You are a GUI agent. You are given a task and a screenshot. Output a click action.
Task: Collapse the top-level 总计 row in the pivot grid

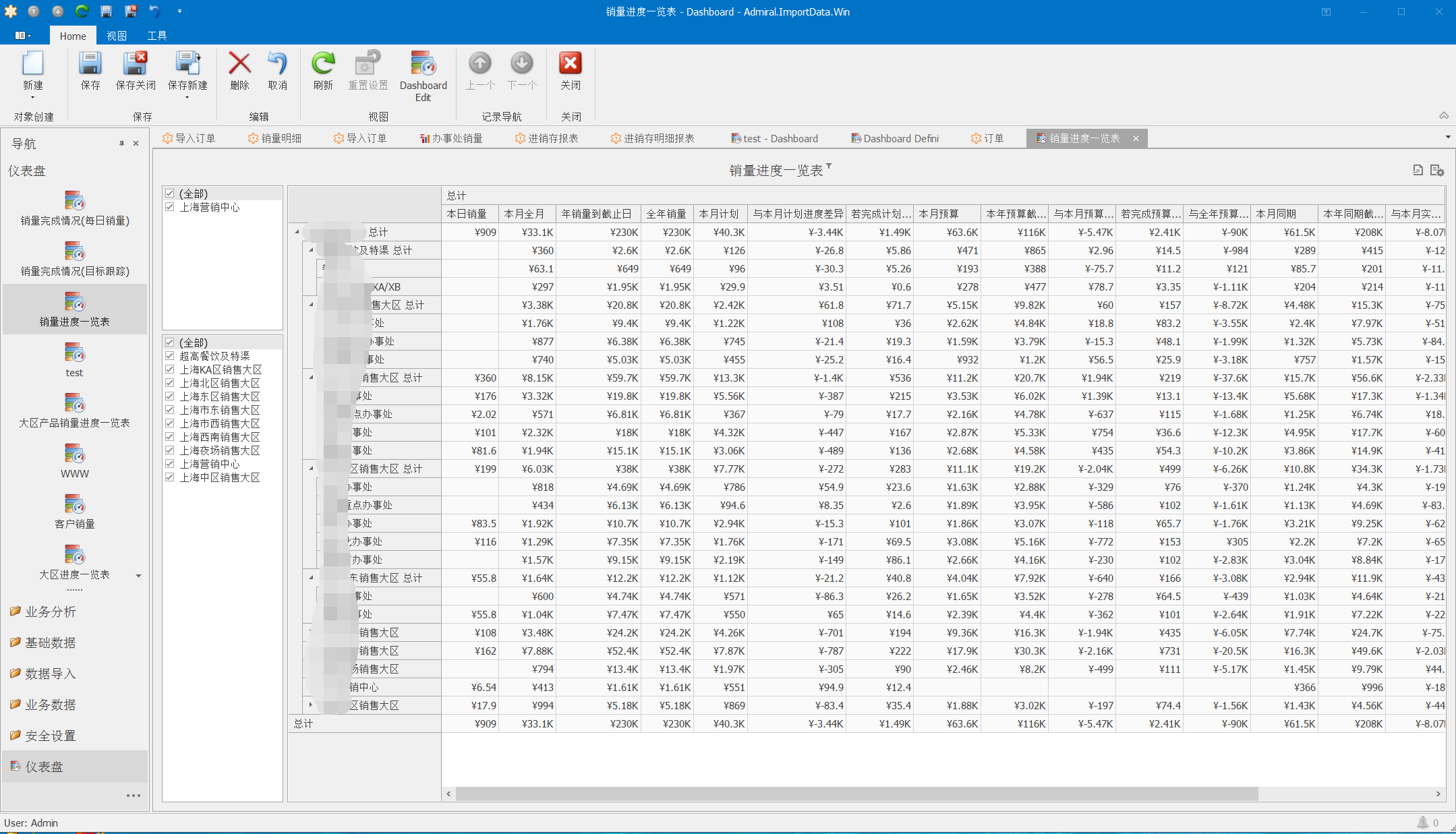tap(297, 232)
